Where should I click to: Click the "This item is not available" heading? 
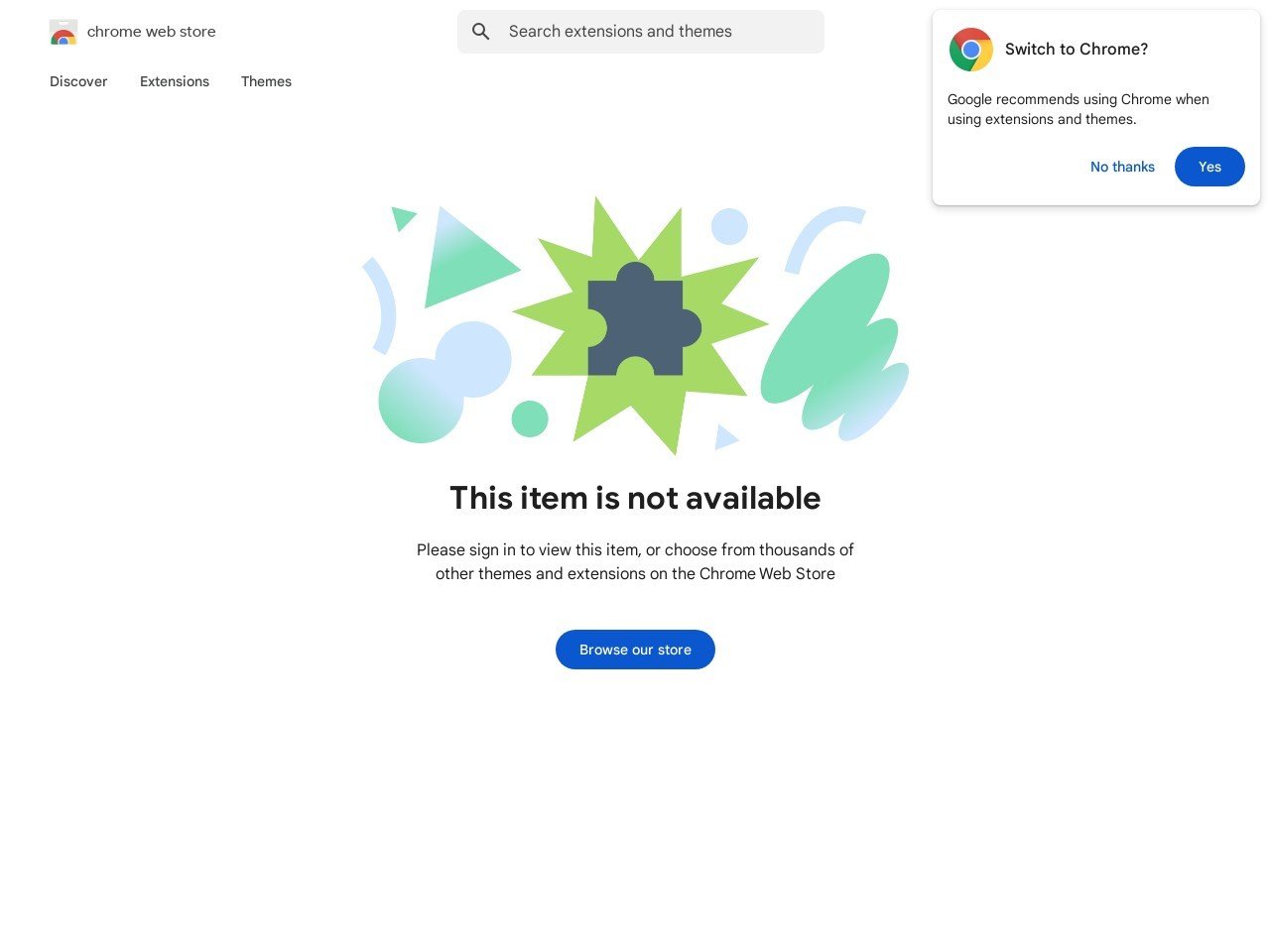coord(635,498)
